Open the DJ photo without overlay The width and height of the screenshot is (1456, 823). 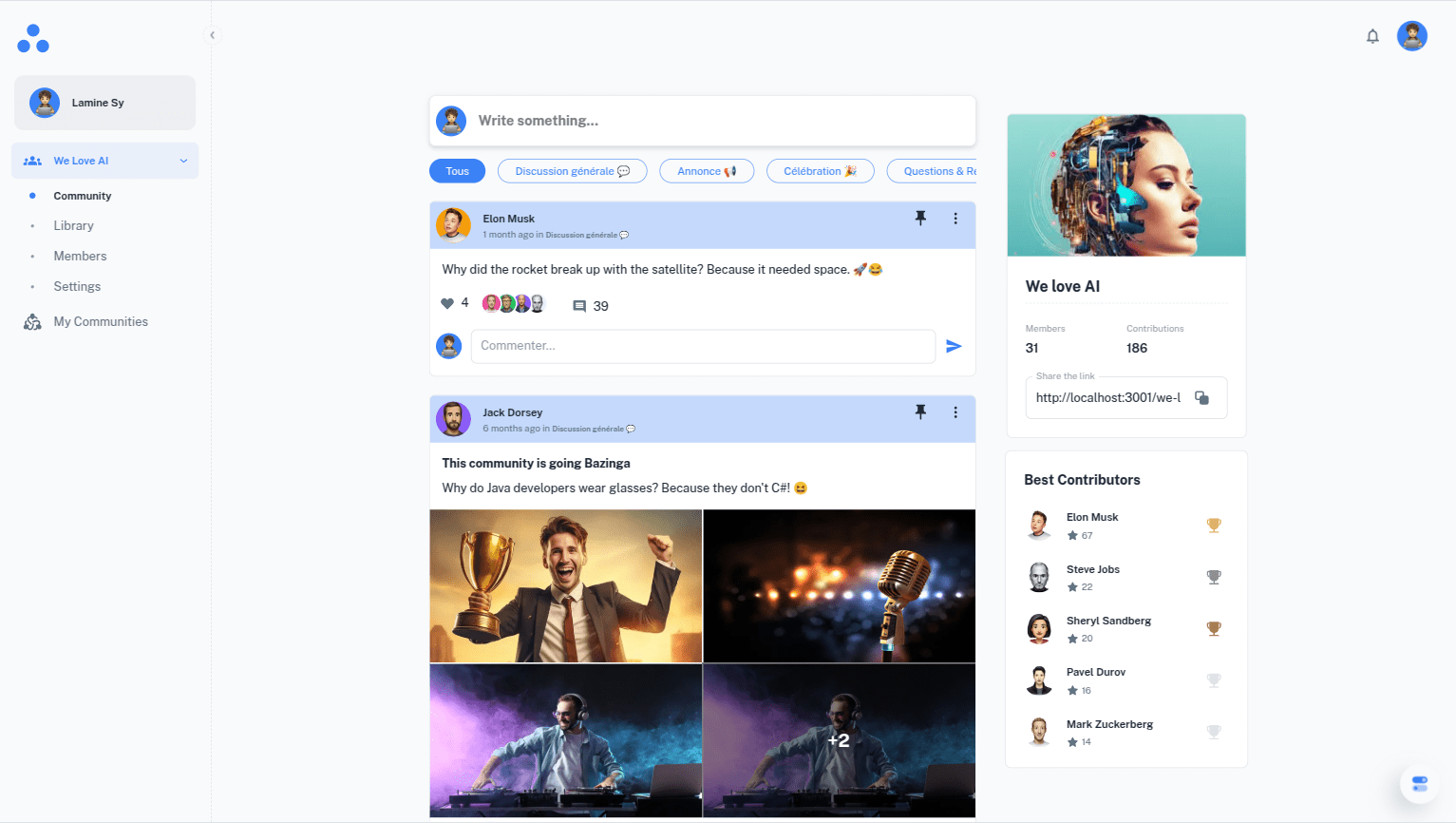(x=566, y=740)
